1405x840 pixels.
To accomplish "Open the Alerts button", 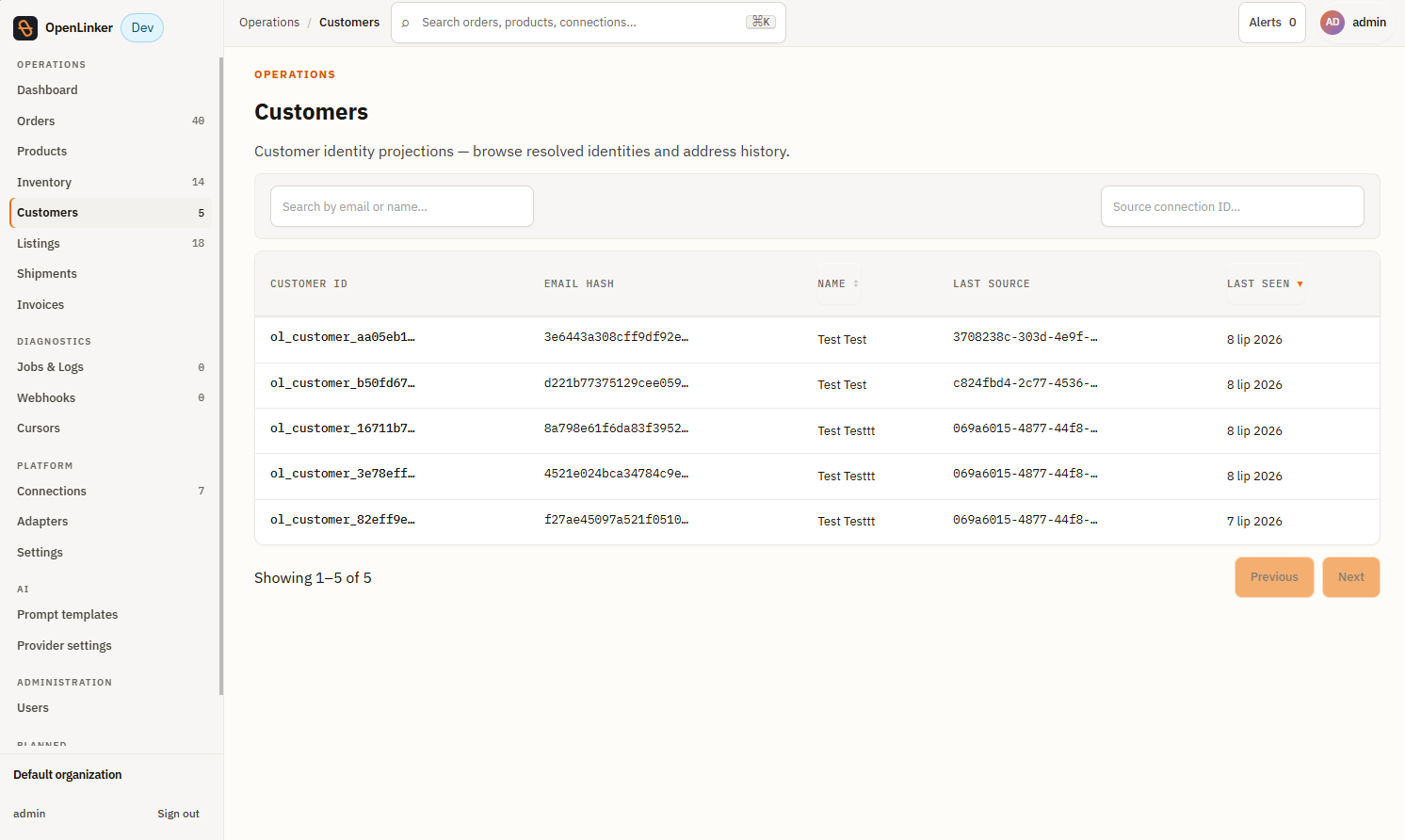I will pyautogui.click(x=1272, y=23).
